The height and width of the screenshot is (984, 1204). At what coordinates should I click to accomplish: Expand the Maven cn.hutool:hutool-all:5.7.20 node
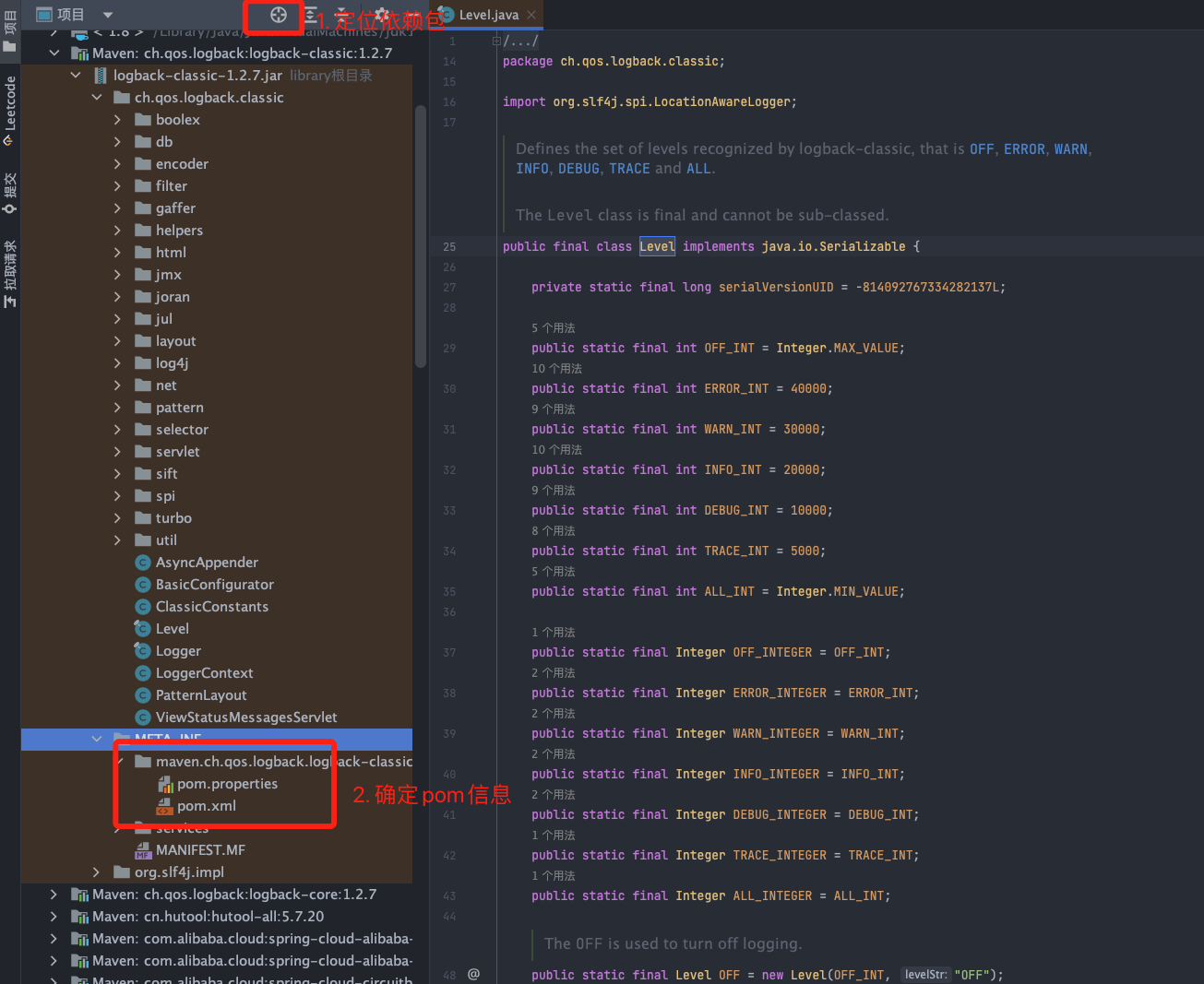(x=54, y=917)
